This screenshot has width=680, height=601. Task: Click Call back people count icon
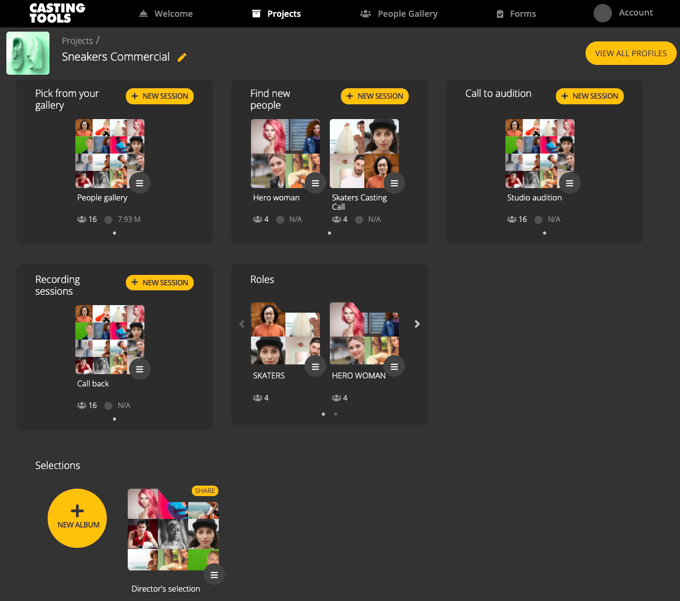82,405
